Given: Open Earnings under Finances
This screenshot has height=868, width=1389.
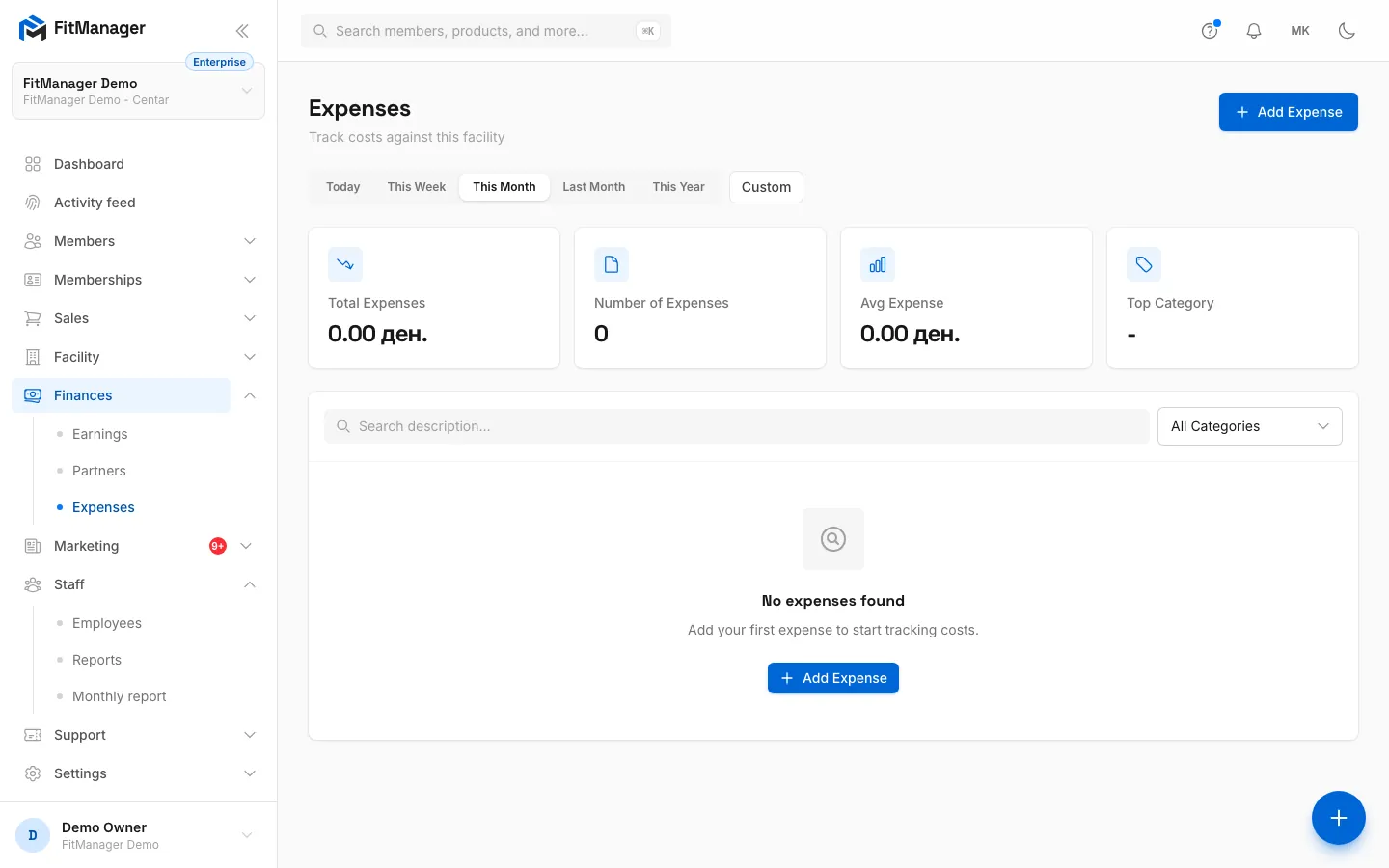Looking at the screenshot, I should [x=100, y=434].
